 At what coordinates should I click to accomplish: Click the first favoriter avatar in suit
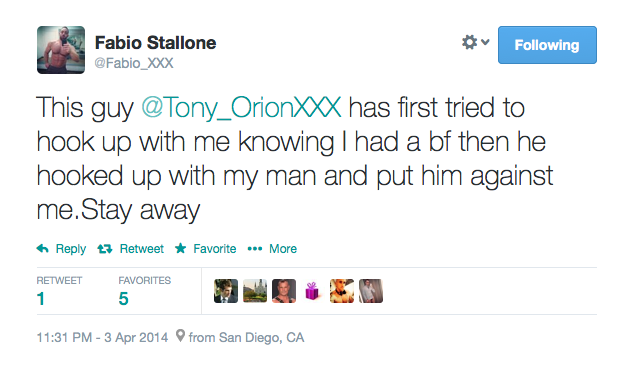click(x=226, y=291)
